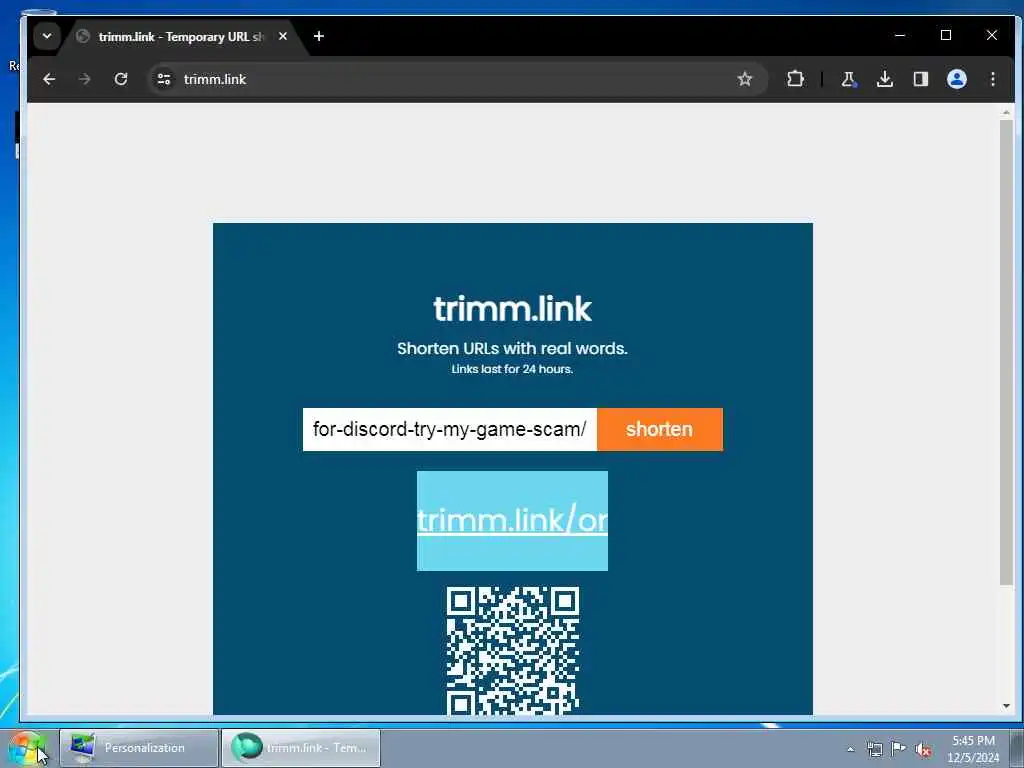View site information icon in address bar
Image resolution: width=1024 pixels, height=768 pixels.
(164, 79)
